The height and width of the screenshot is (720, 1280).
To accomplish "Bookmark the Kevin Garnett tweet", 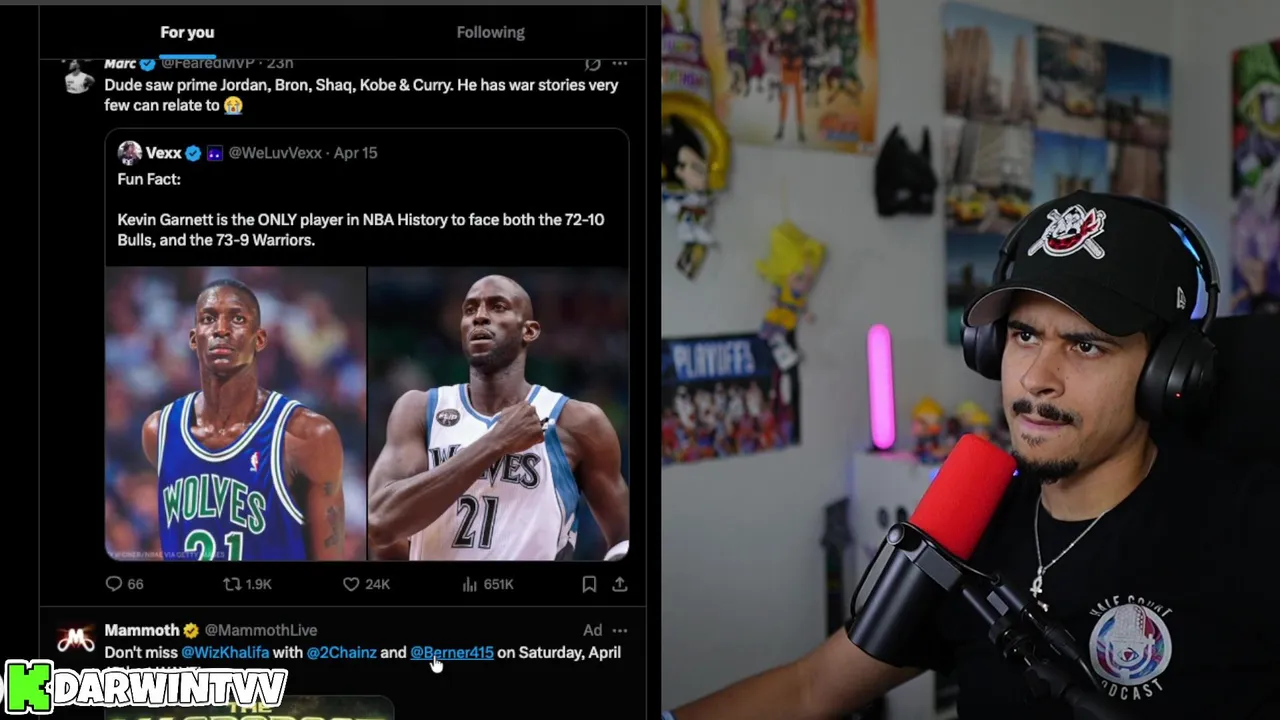I will point(589,584).
